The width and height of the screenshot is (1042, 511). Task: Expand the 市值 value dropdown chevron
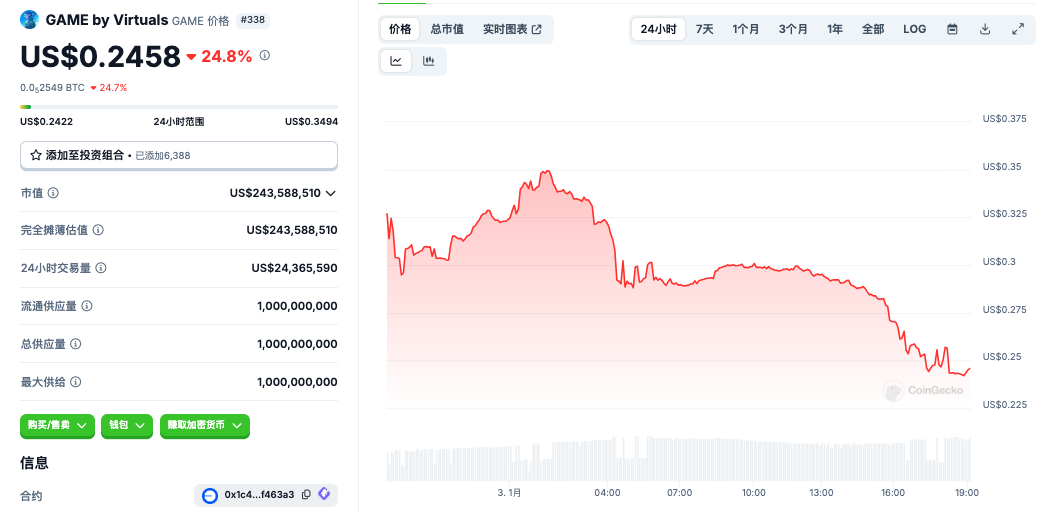[x=331, y=193]
